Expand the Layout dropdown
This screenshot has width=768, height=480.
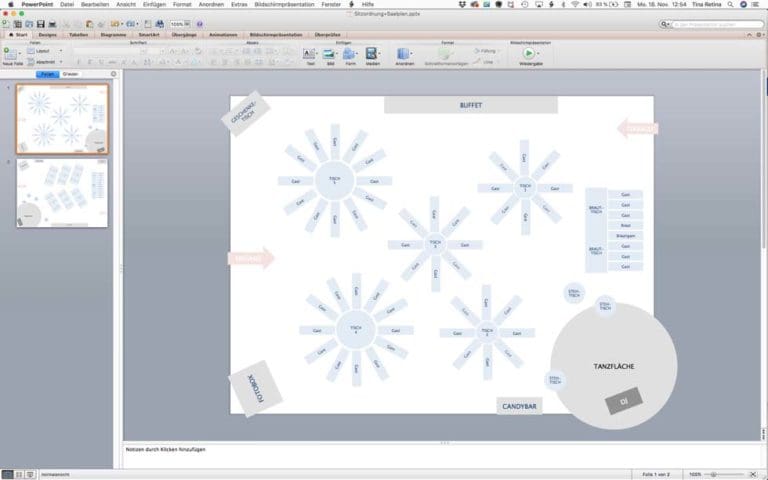[46, 50]
